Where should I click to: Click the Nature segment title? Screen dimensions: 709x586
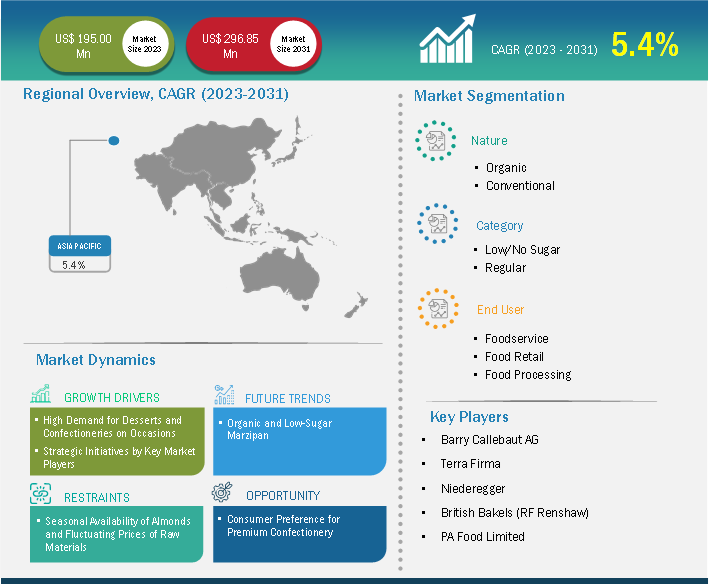point(489,141)
